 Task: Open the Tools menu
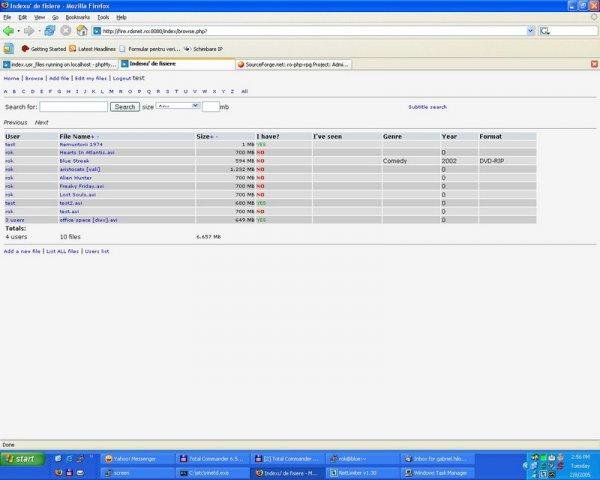click(x=103, y=17)
